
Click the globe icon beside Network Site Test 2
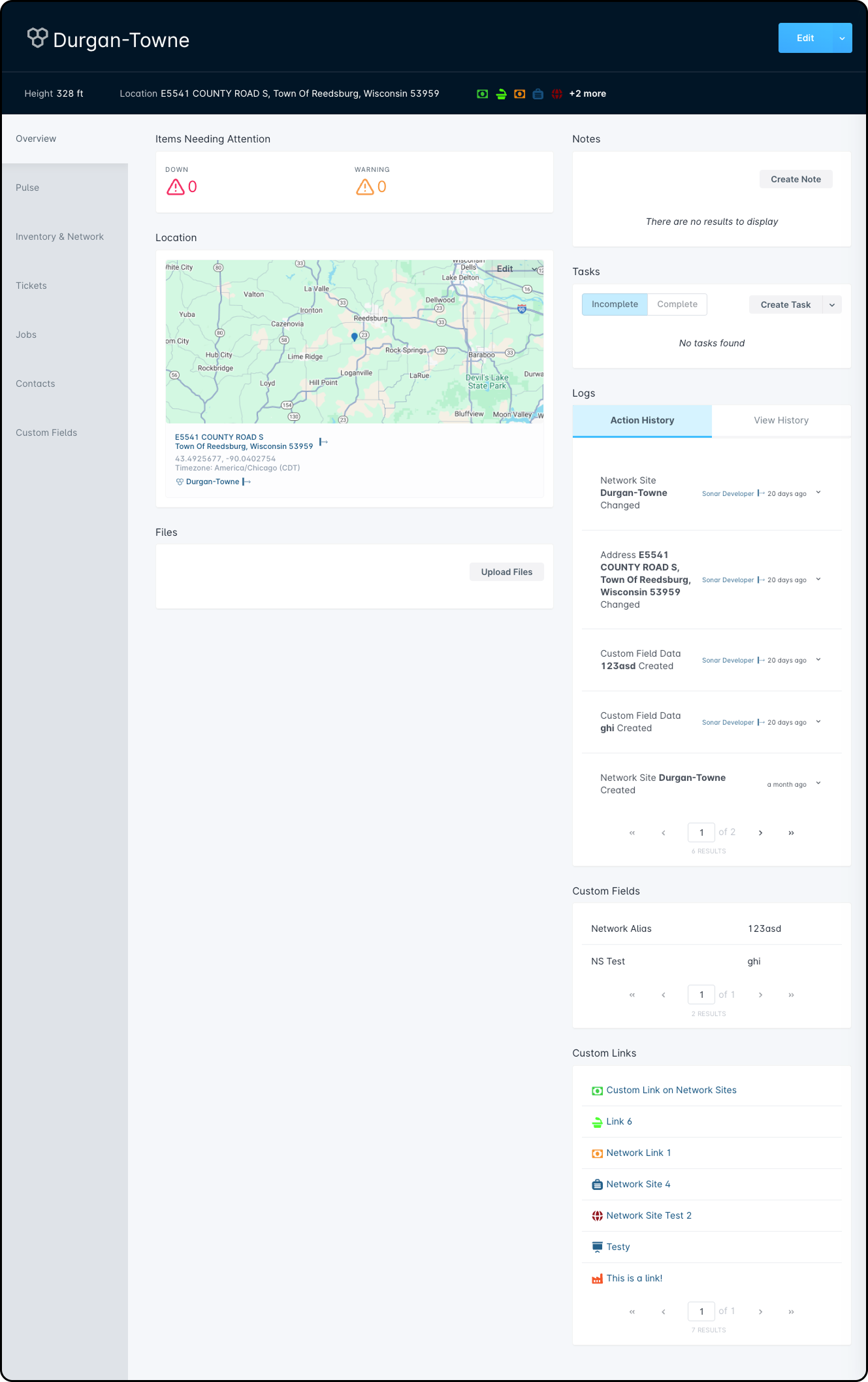pyautogui.click(x=597, y=1216)
